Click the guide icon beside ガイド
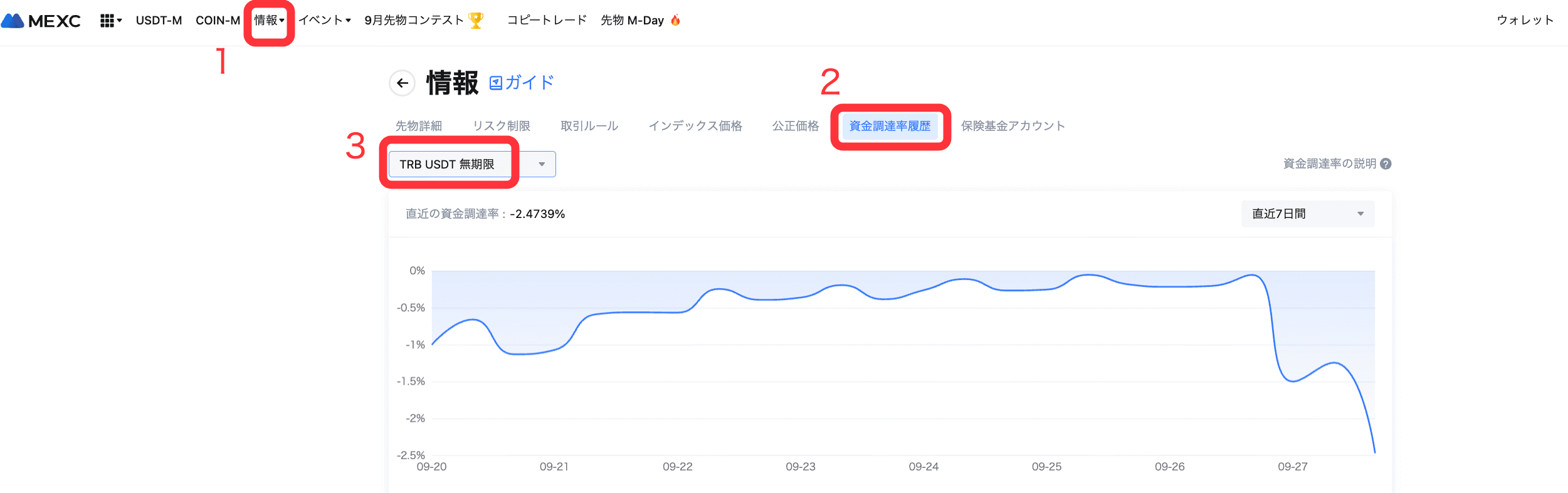 coord(496,83)
